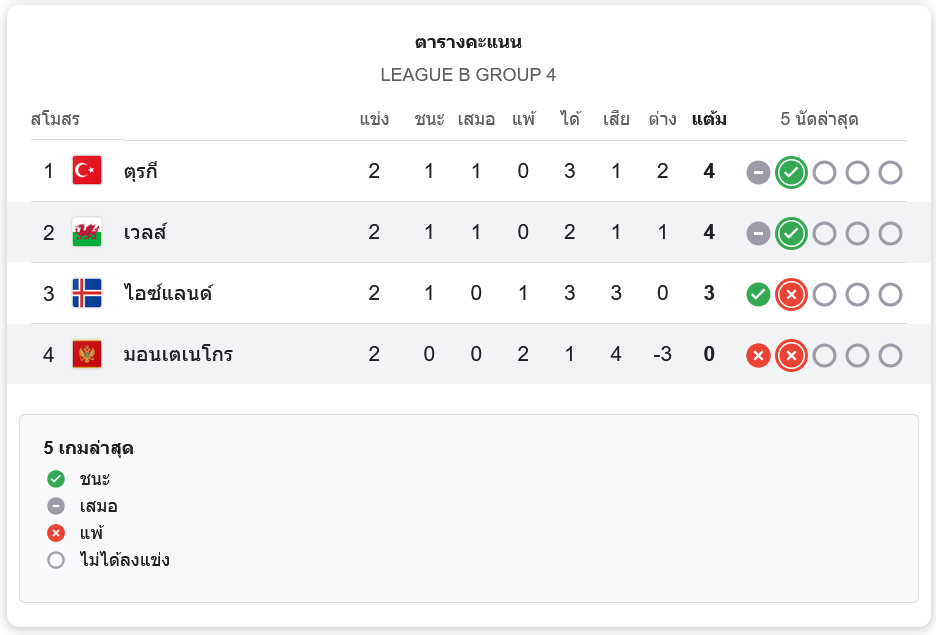Screen dimensions: 936x635
Task: Click Iceland's latest match loss icon
Action: click(791, 294)
